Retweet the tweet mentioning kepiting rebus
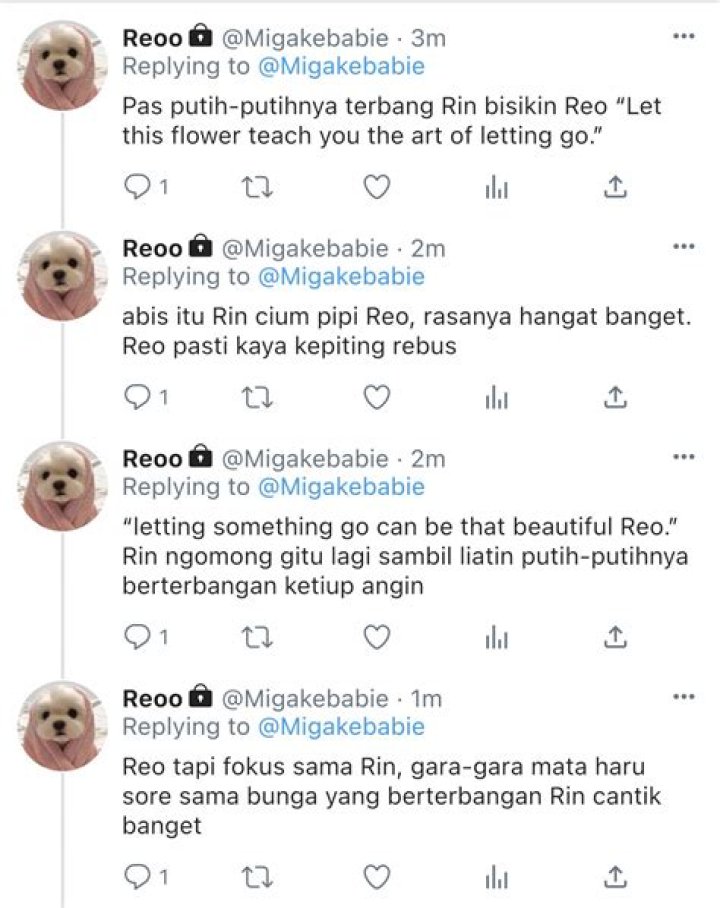This screenshot has height=908, width=720. (257, 398)
